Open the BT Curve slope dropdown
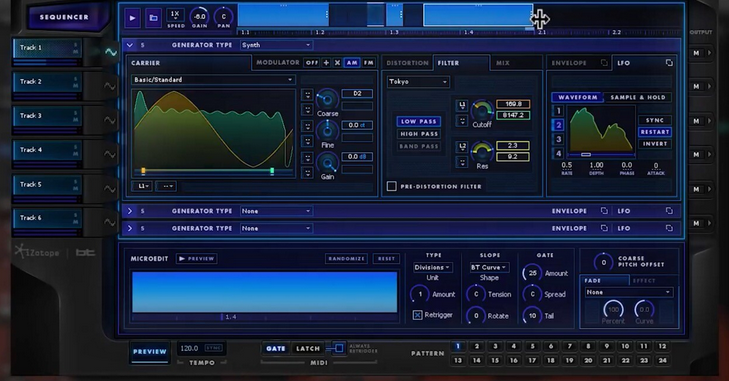 tap(489, 267)
